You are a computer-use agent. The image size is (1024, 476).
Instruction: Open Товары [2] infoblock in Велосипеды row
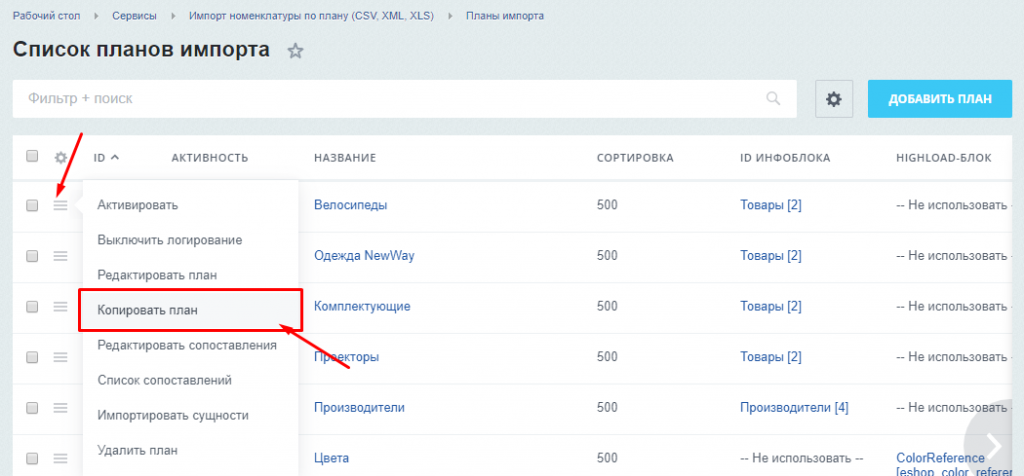pos(771,205)
